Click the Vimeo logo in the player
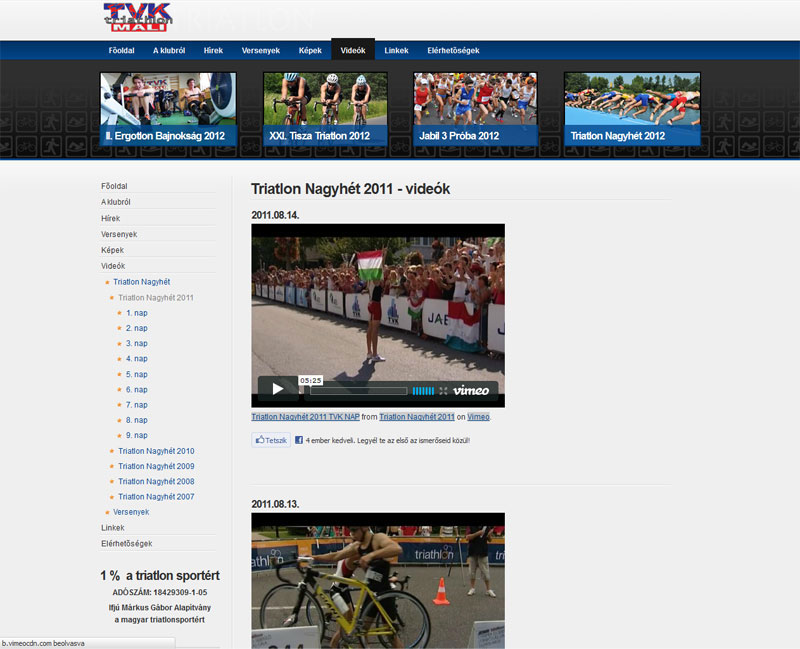Image resolution: width=800 pixels, height=649 pixels. [471, 391]
